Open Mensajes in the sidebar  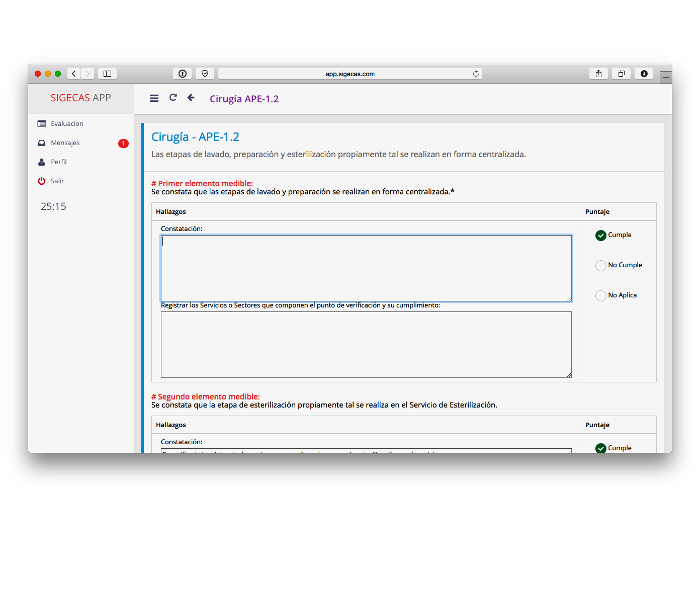coord(65,143)
